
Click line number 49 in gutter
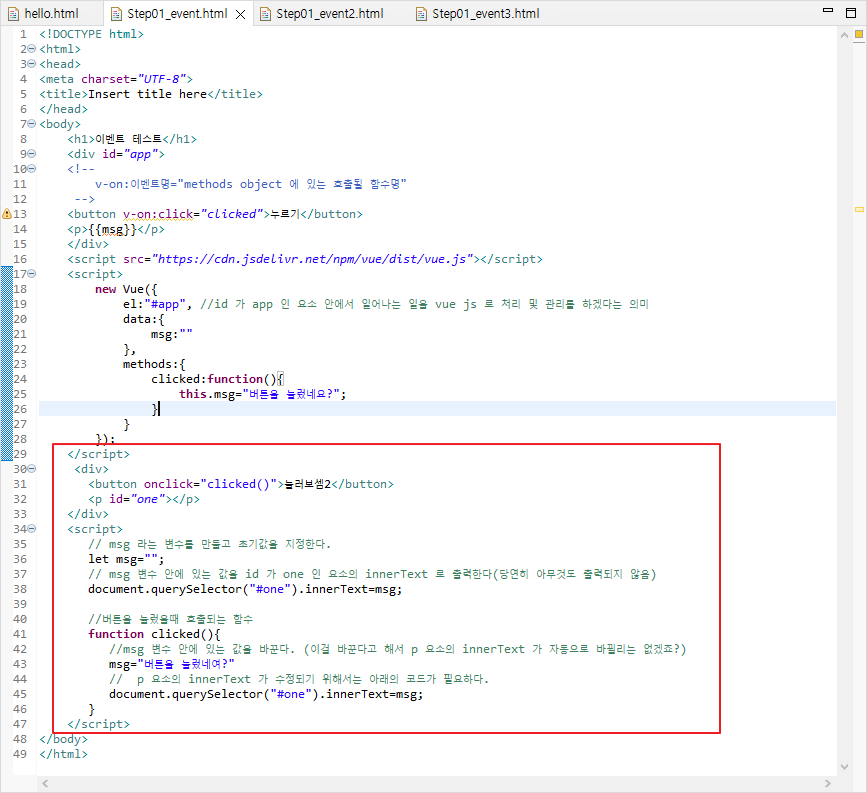[x=20, y=754]
